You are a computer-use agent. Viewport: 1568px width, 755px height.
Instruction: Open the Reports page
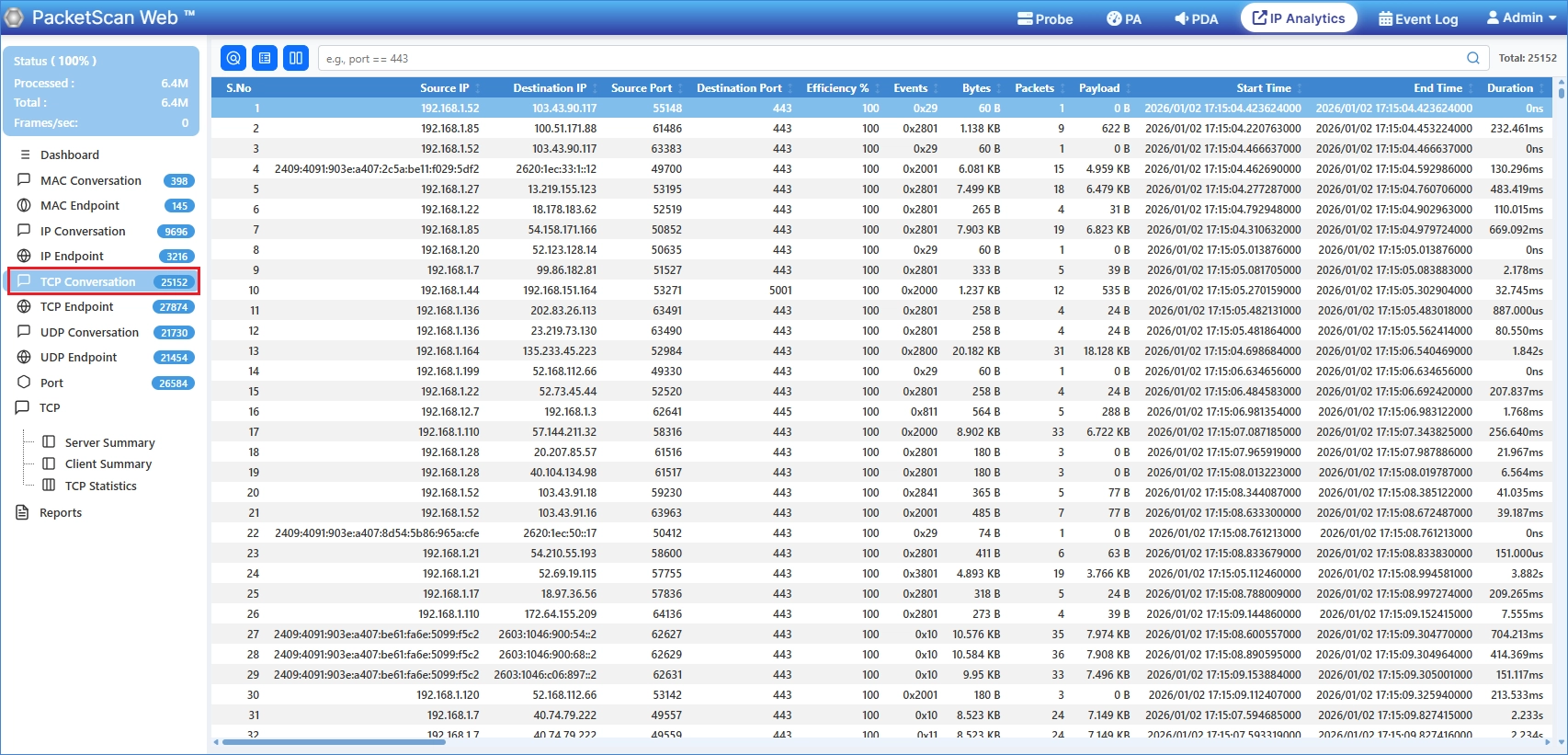pyautogui.click(x=60, y=512)
